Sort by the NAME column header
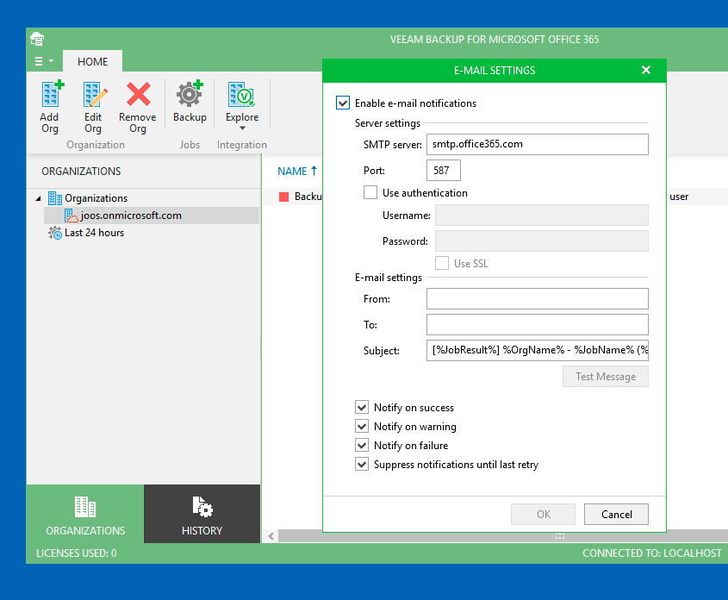 [x=297, y=171]
